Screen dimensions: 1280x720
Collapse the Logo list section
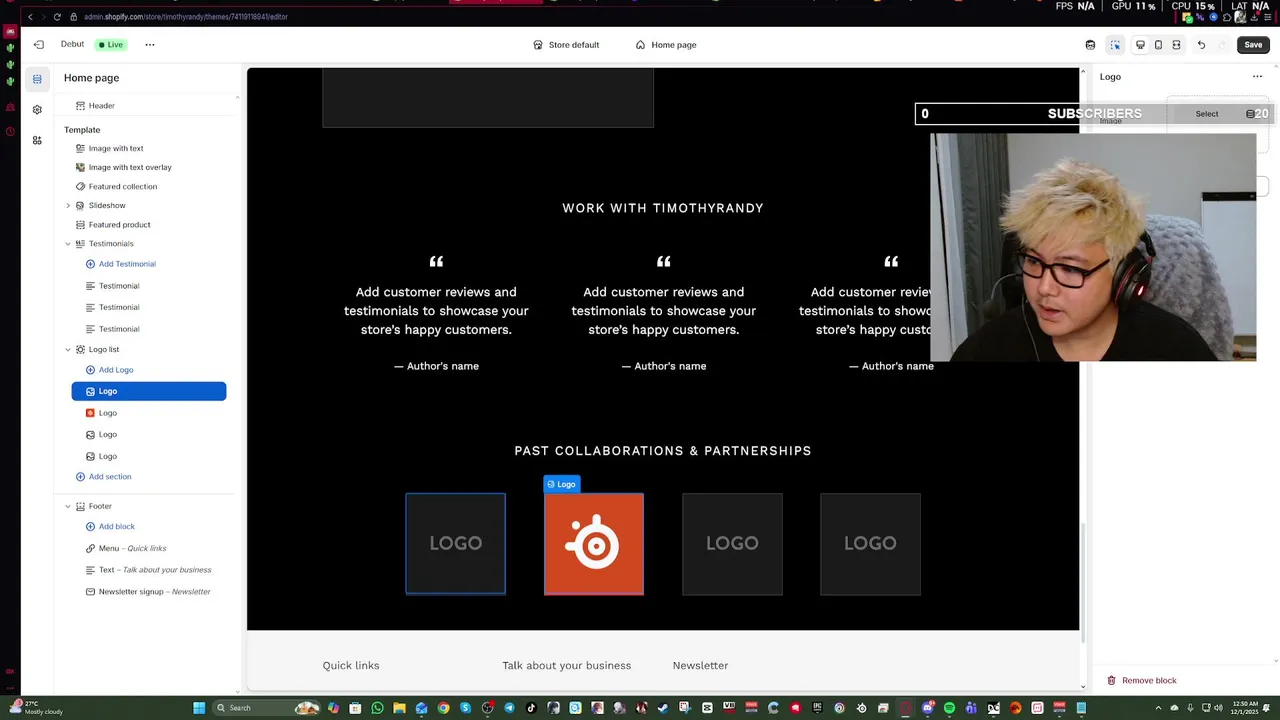pos(68,350)
